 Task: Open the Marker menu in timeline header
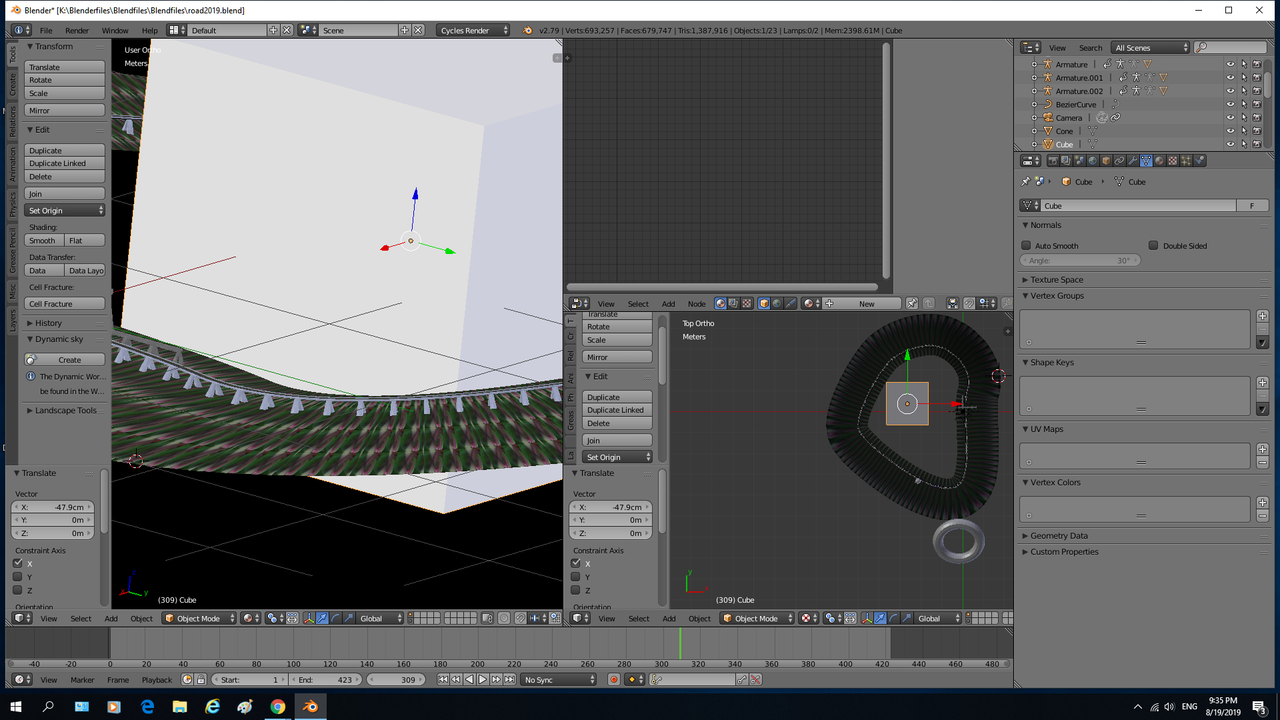82,679
